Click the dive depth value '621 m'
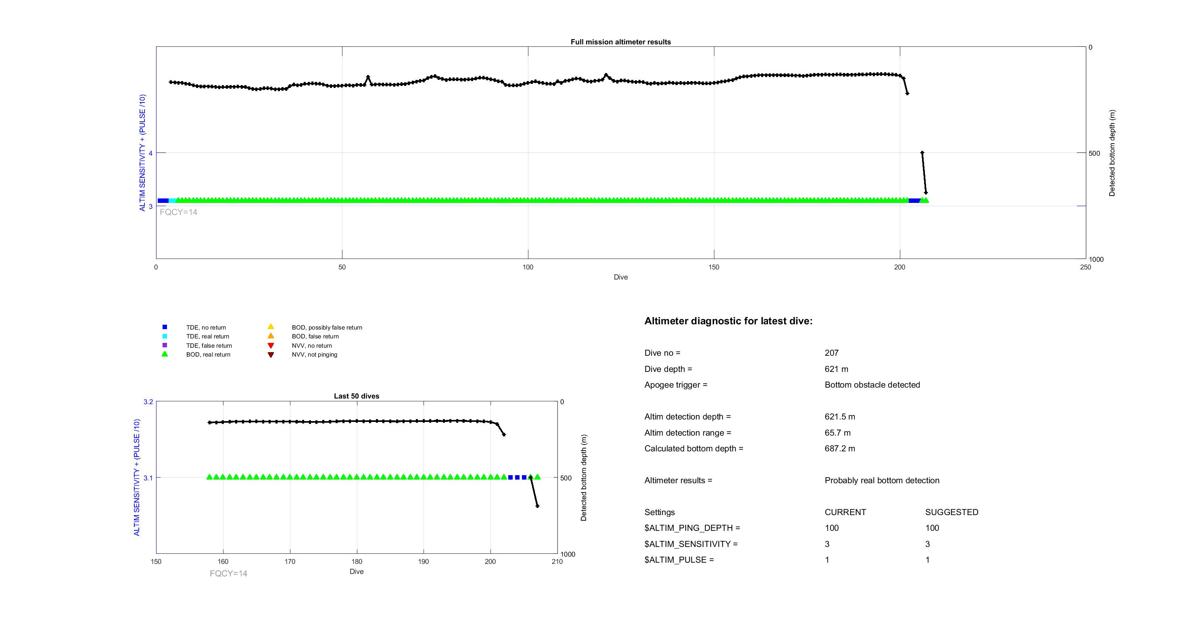 point(837,369)
